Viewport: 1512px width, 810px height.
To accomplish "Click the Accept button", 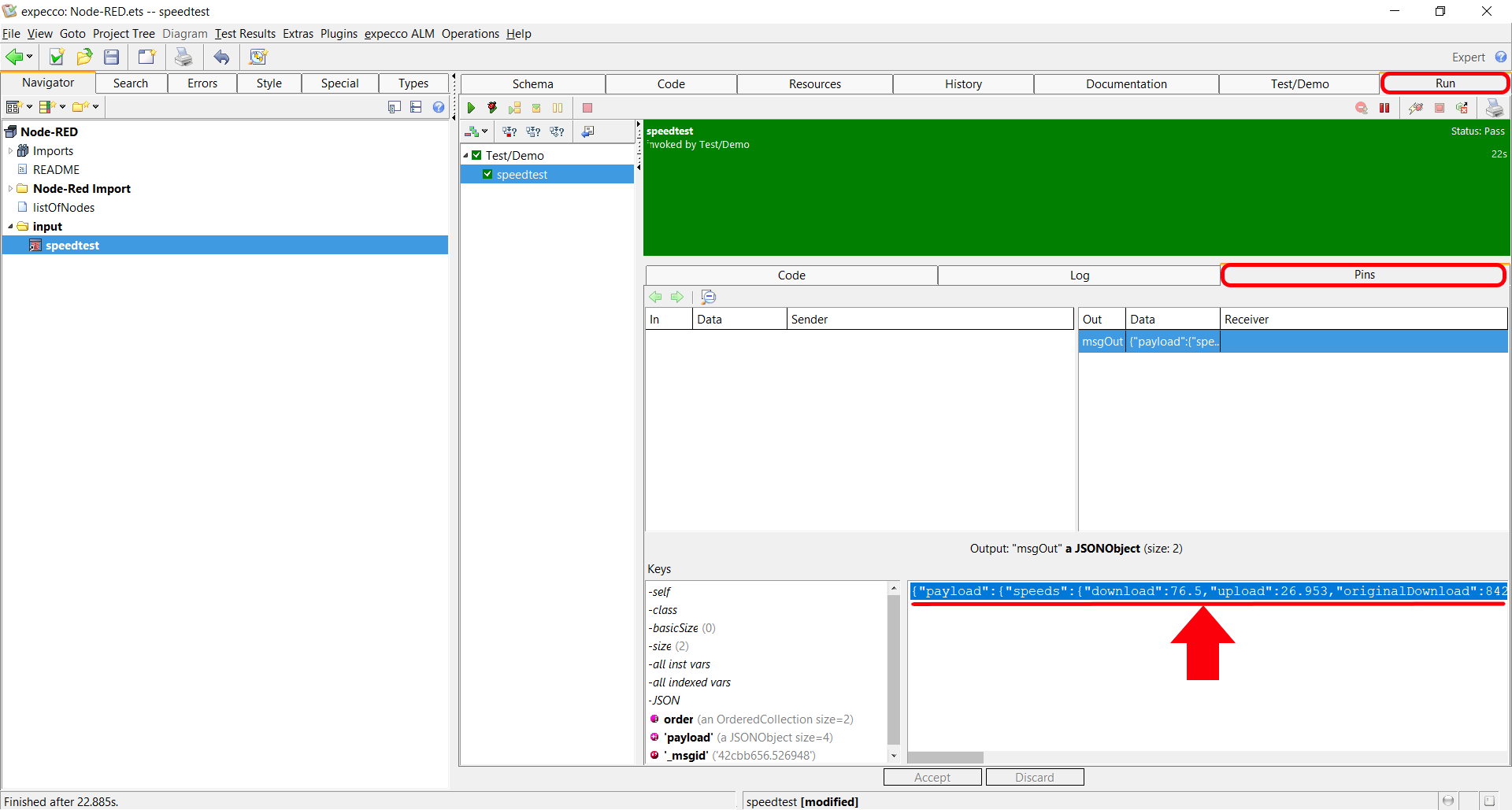I will tap(932, 777).
